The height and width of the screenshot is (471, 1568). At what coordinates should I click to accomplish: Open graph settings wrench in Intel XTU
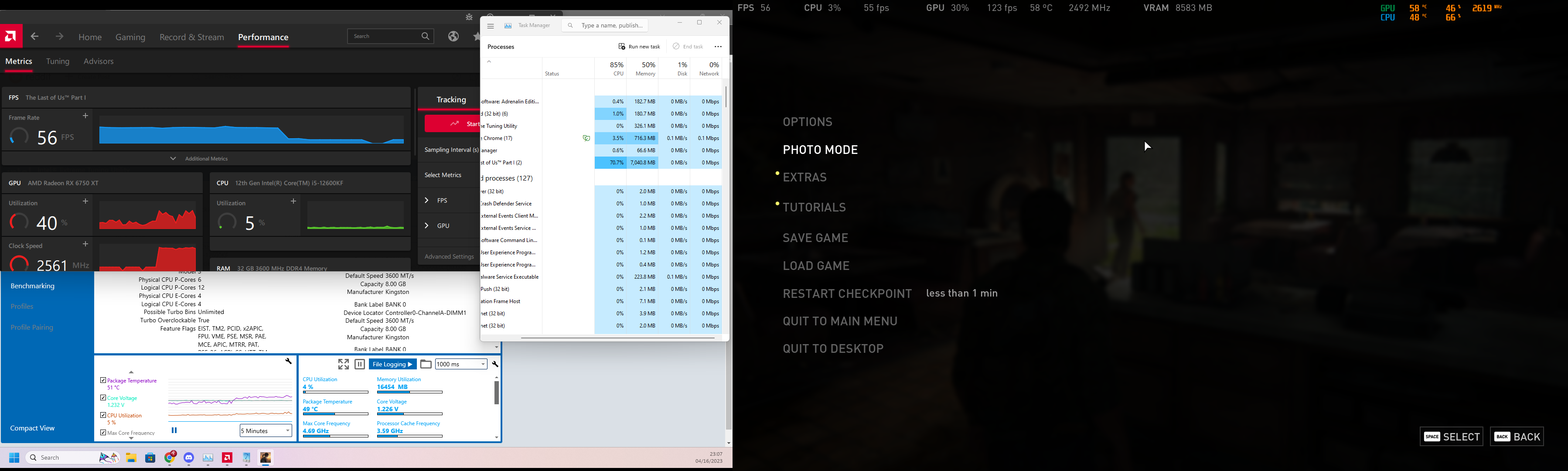coord(289,362)
